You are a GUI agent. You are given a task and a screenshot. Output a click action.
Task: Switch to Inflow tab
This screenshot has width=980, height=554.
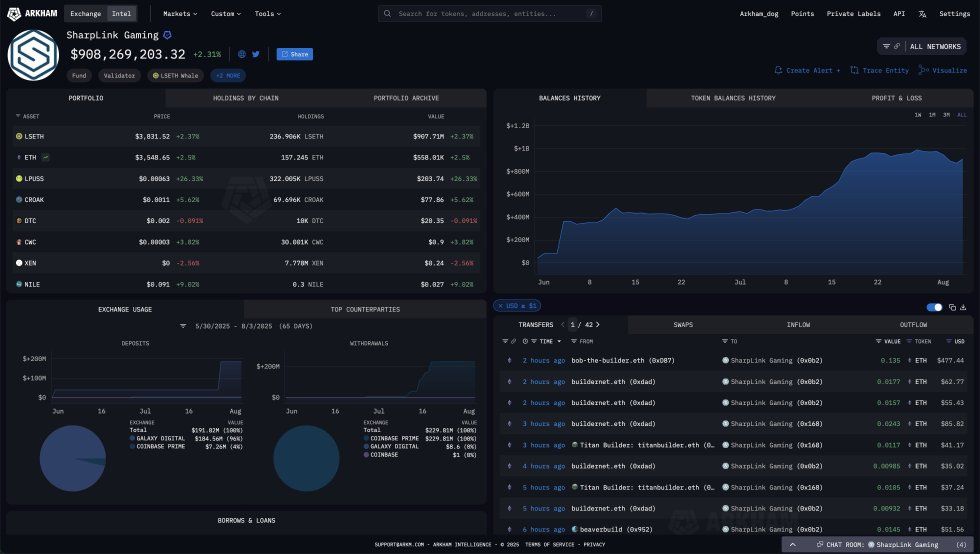coord(798,325)
